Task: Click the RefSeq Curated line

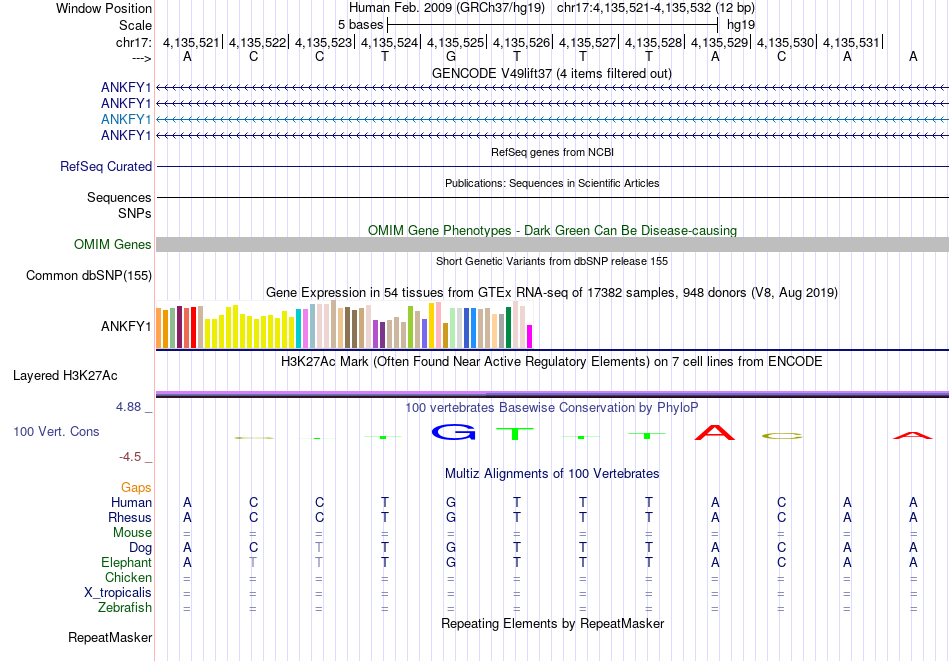Action: 552,167
